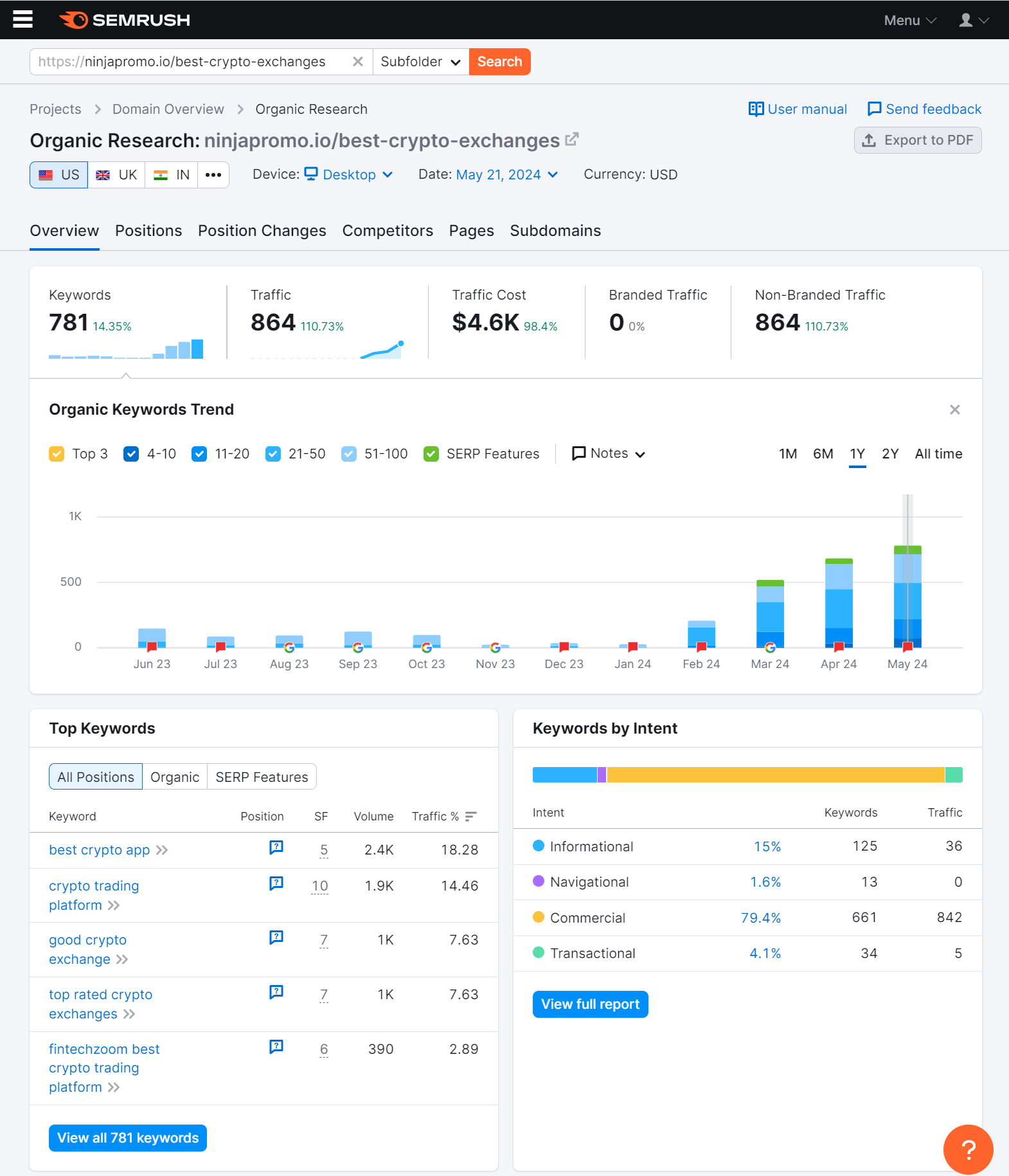Switch to the Competitors tab
This screenshot has width=1009, height=1176.
(388, 231)
